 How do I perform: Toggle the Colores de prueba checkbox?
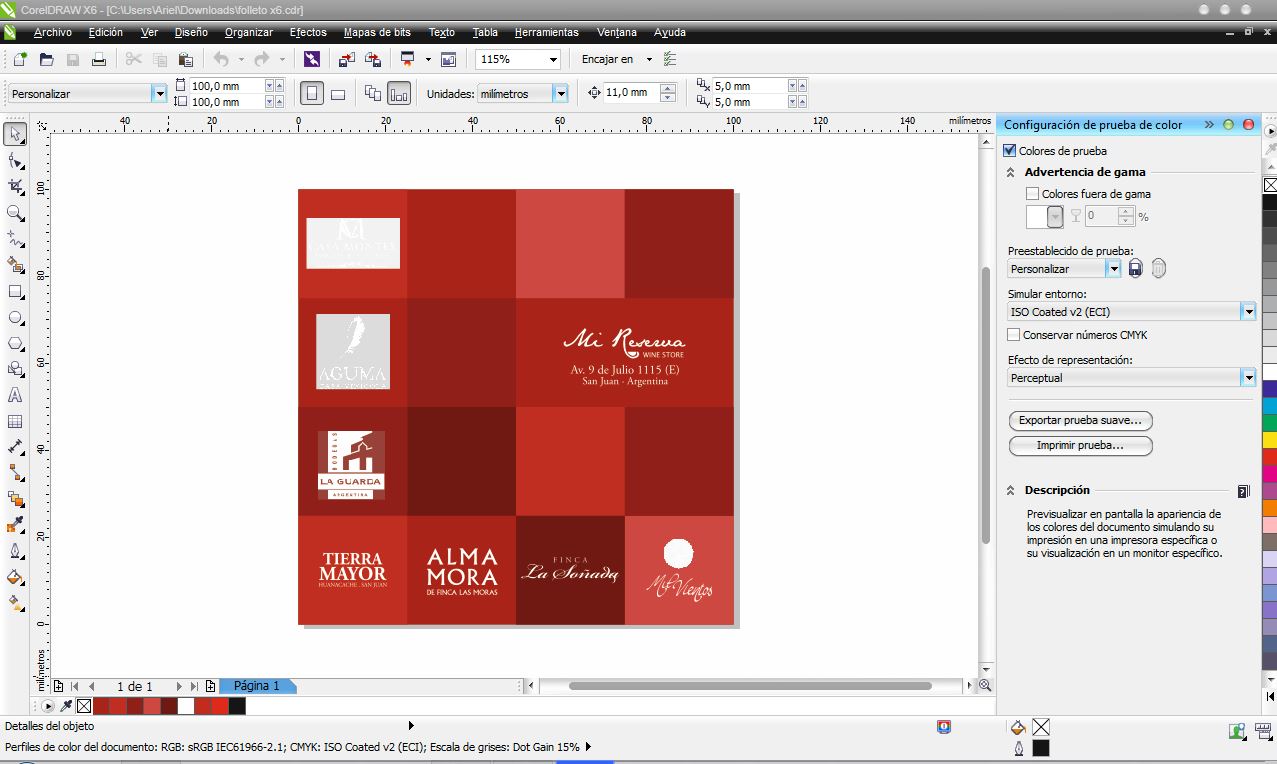pyautogui.click(x=1009, y=151)
